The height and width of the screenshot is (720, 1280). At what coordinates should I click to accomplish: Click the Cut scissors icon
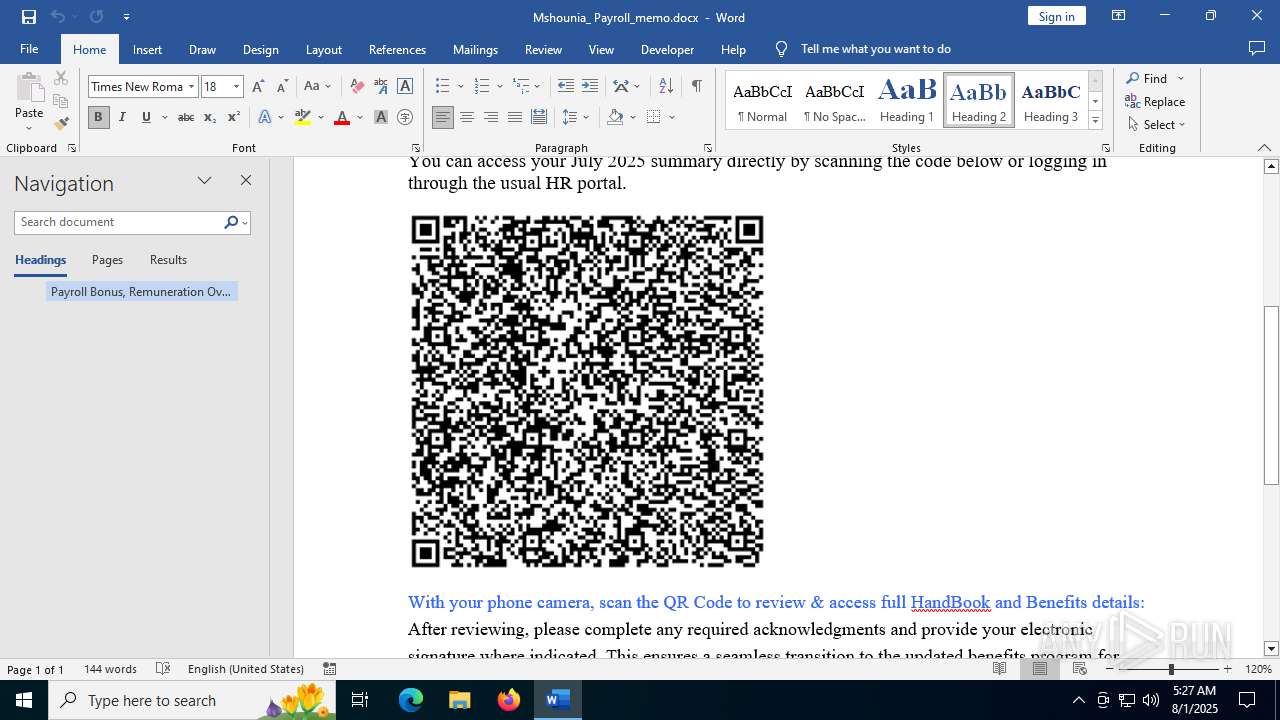(x=61, y=78)
